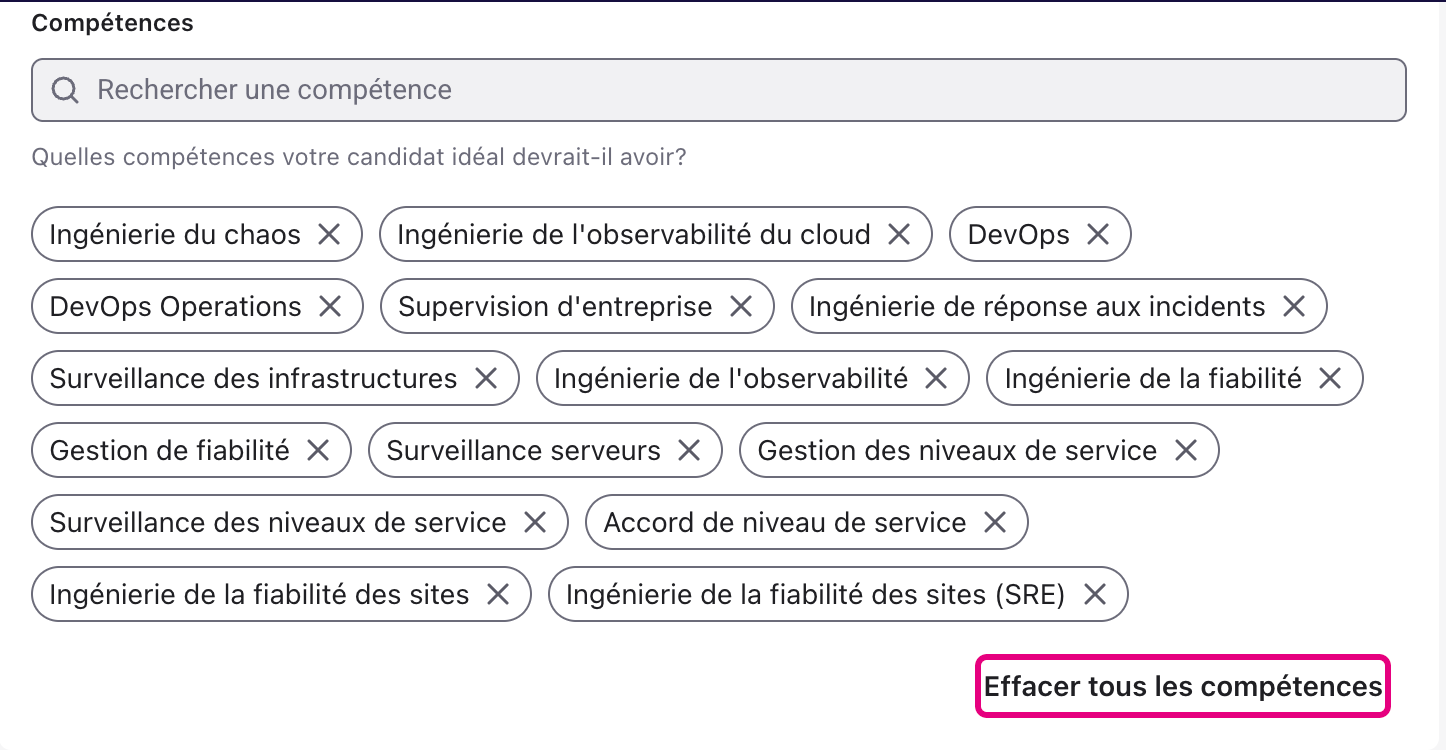The width and height of the screenshot is (1446, 750).
Task: Delete the "Gestion de fiabilité" skill
Action: [x=318, y=451]
